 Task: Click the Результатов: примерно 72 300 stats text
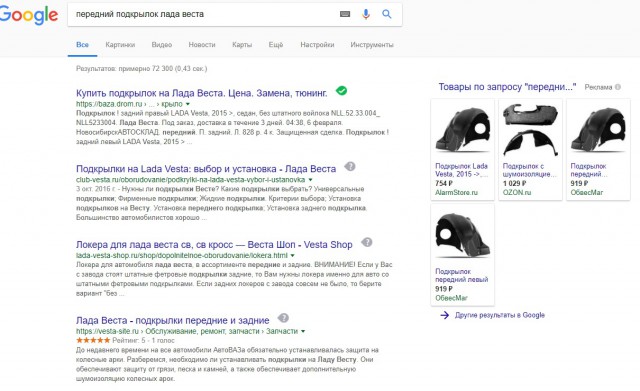(142, 69)
